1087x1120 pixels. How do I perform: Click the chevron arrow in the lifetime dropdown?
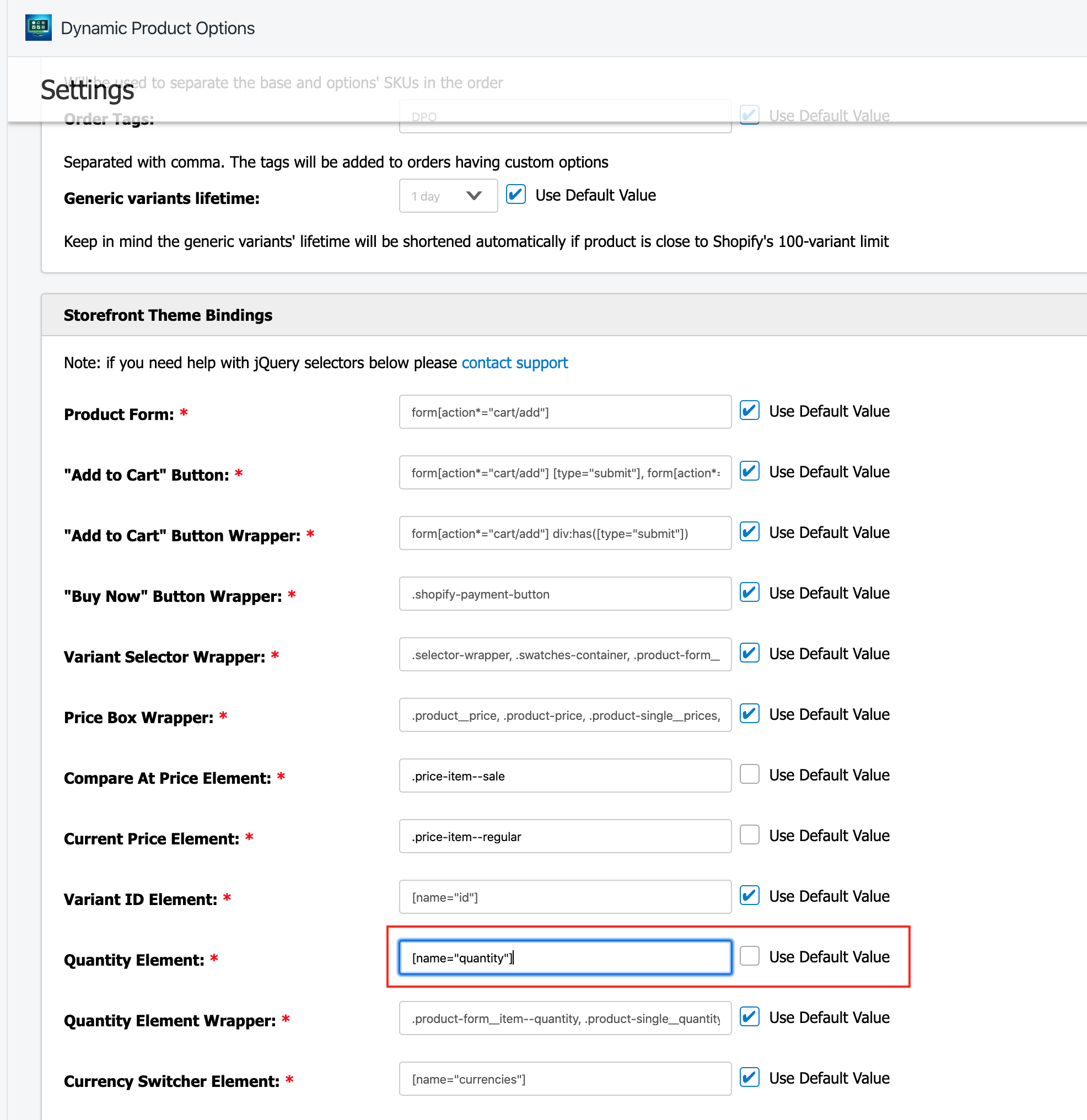point(474,196)
